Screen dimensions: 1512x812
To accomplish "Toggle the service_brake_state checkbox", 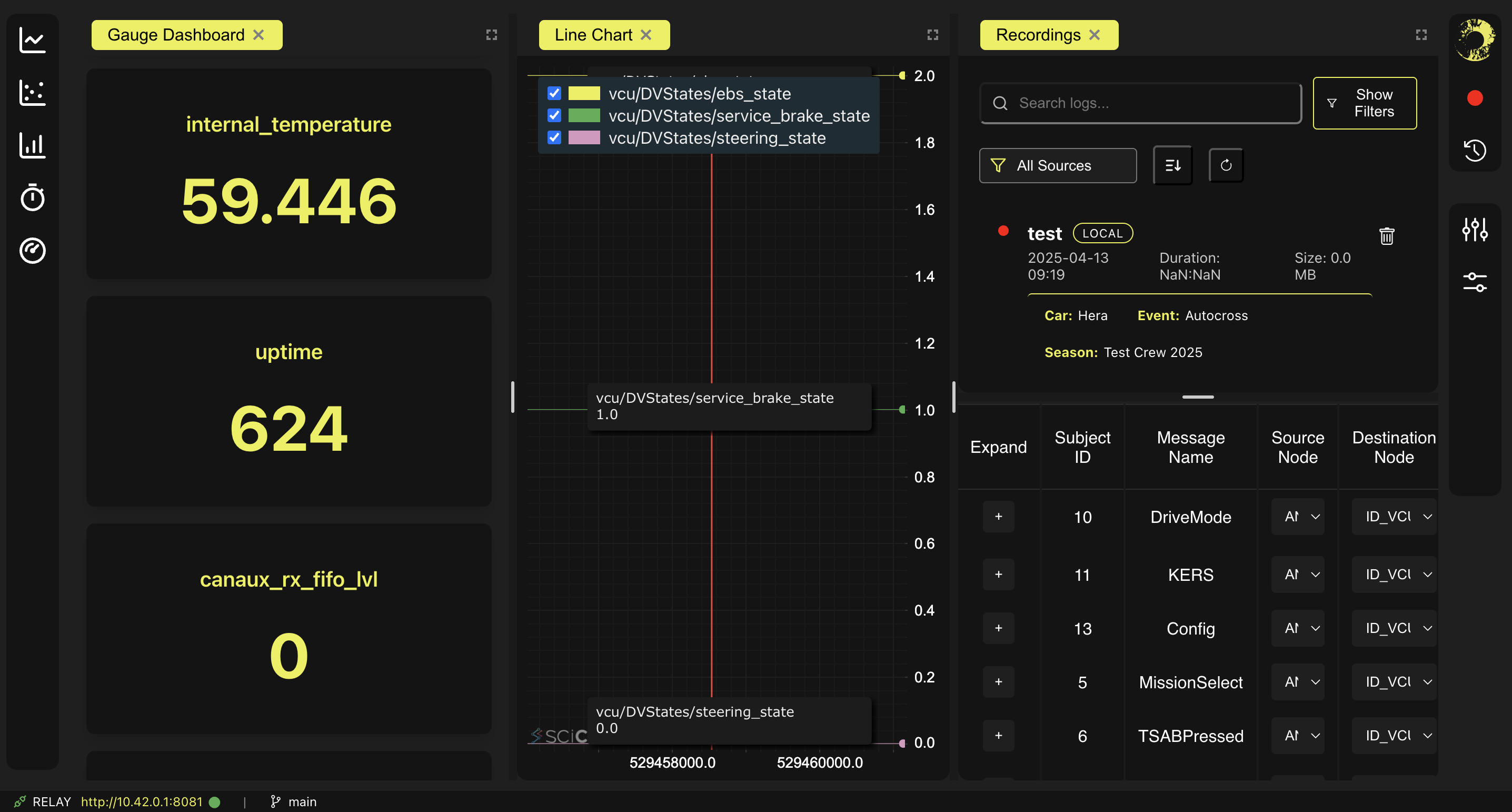I will tap(554, 116).
